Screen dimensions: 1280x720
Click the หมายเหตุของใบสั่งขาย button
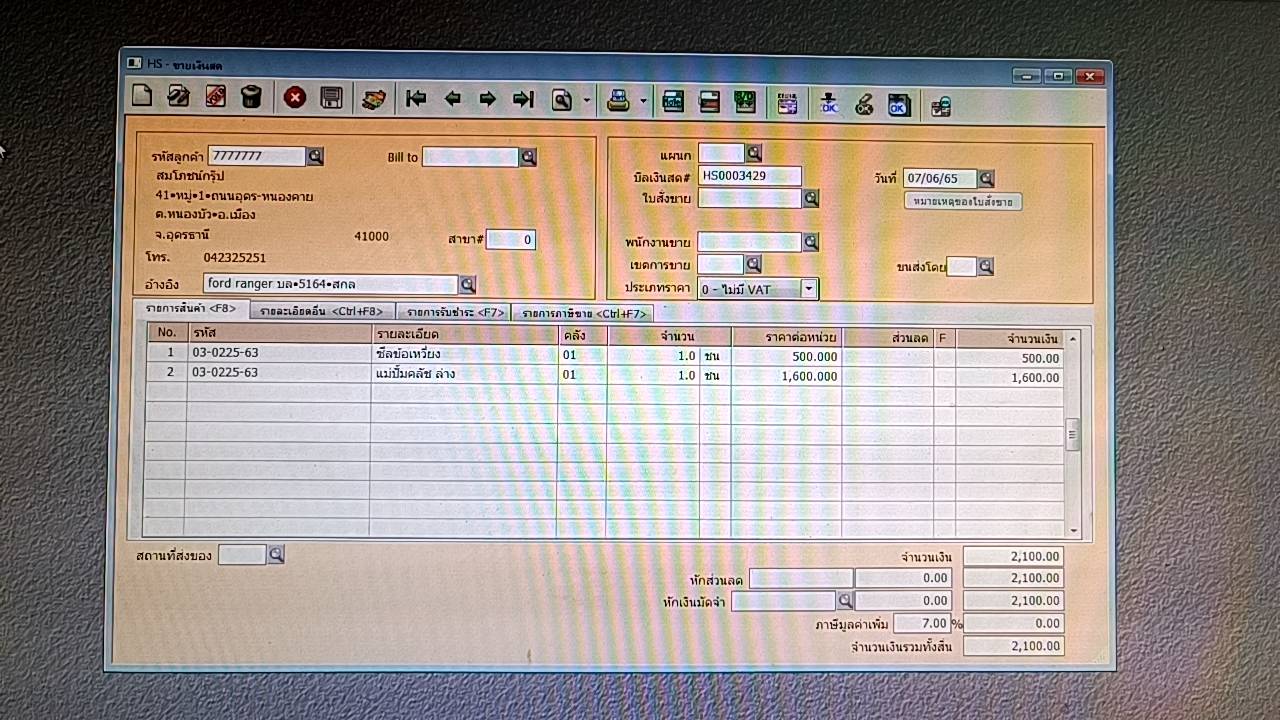click(963, 202)
